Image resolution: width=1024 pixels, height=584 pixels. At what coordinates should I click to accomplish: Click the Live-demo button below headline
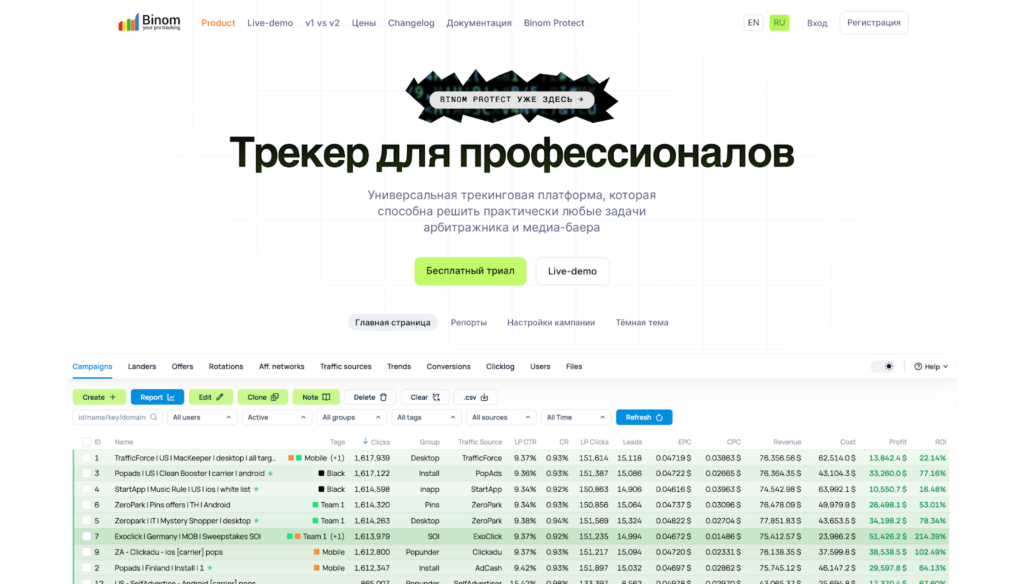pos(572,271)
